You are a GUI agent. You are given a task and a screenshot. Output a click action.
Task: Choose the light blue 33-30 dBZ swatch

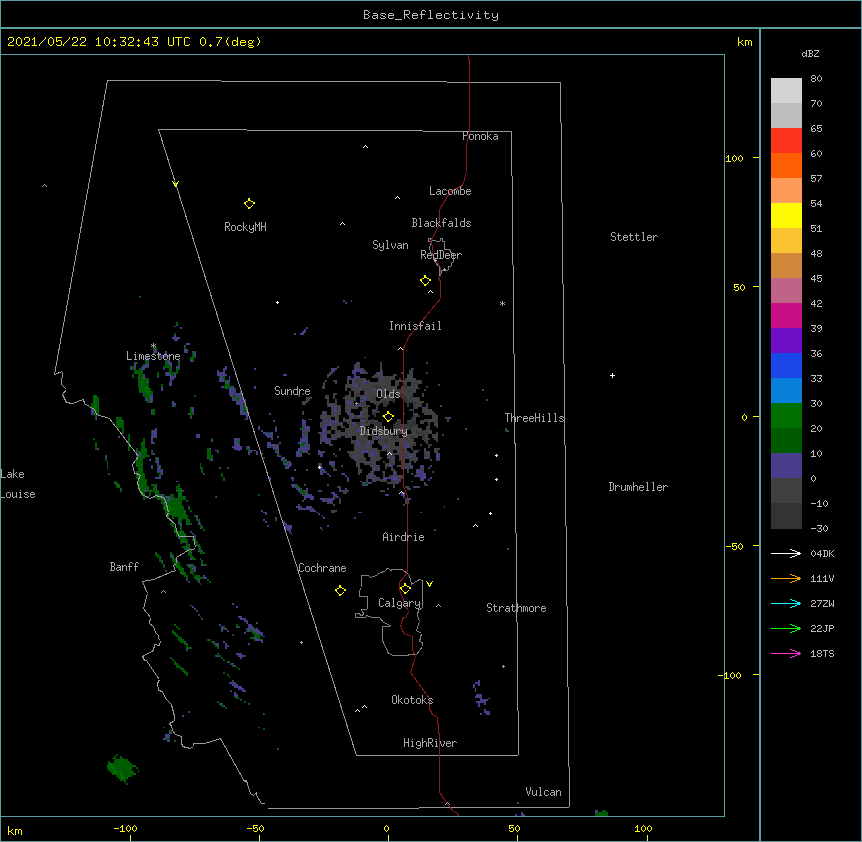pyautogui.click(x=786, y=391)
